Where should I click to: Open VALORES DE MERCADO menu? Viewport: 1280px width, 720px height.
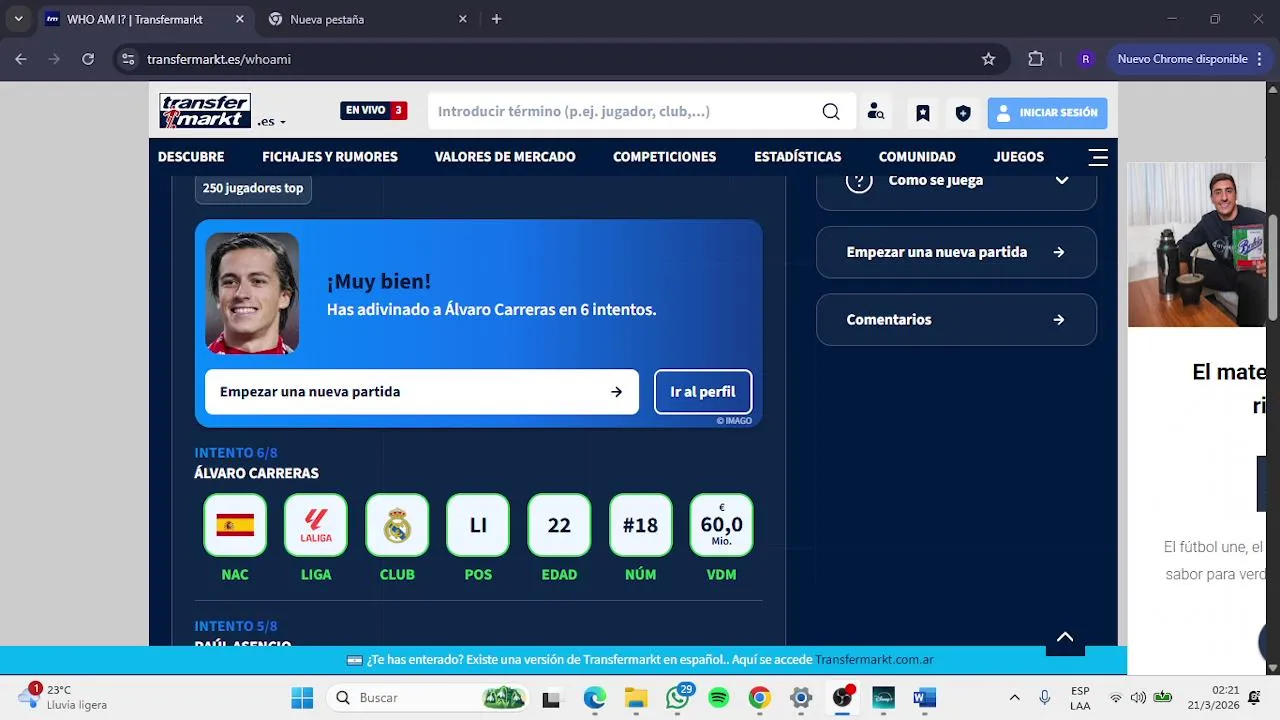pyautogui.click(x=505, y=157)
